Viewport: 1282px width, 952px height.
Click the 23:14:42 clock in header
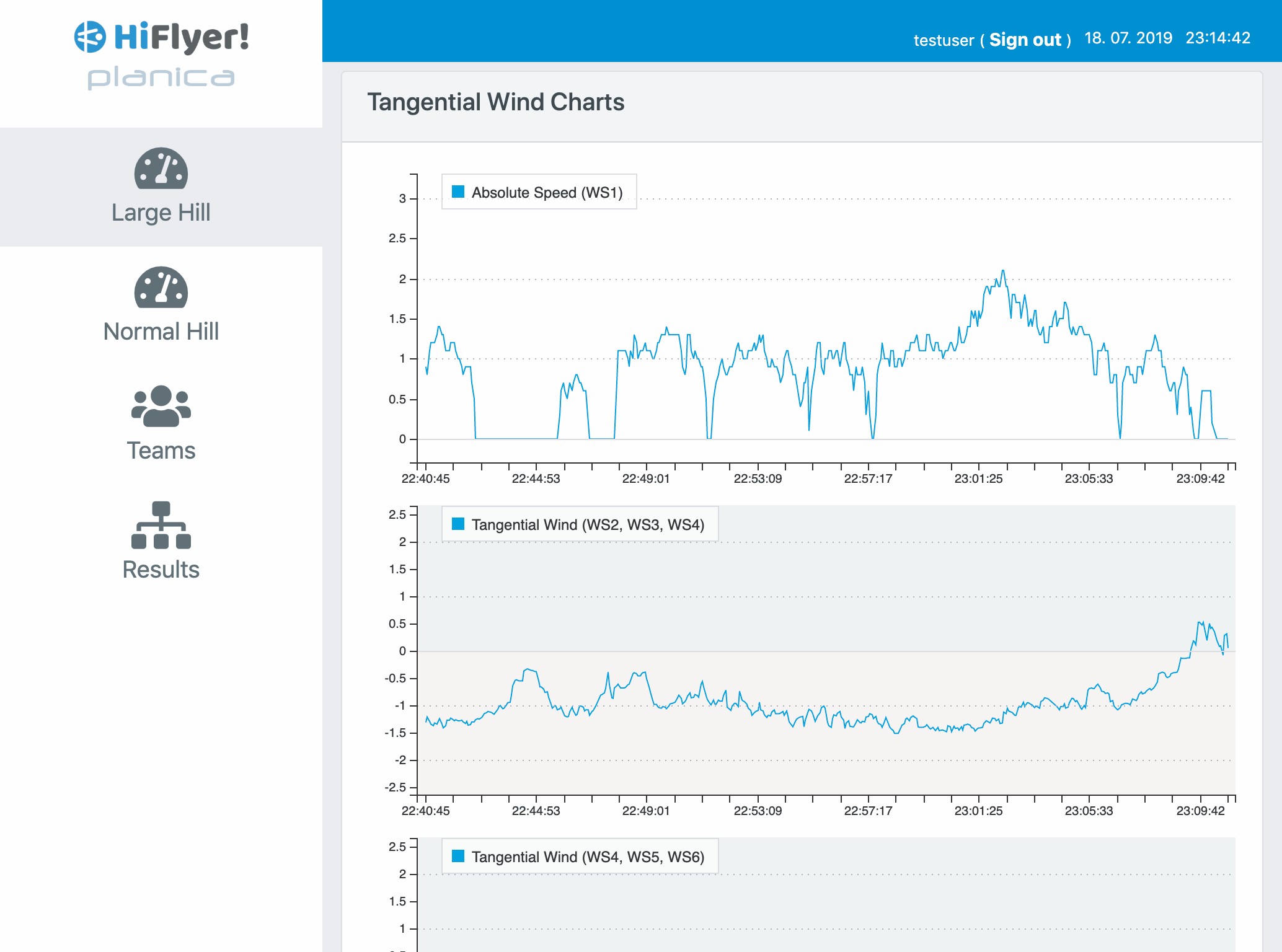tap(1218, 38)
